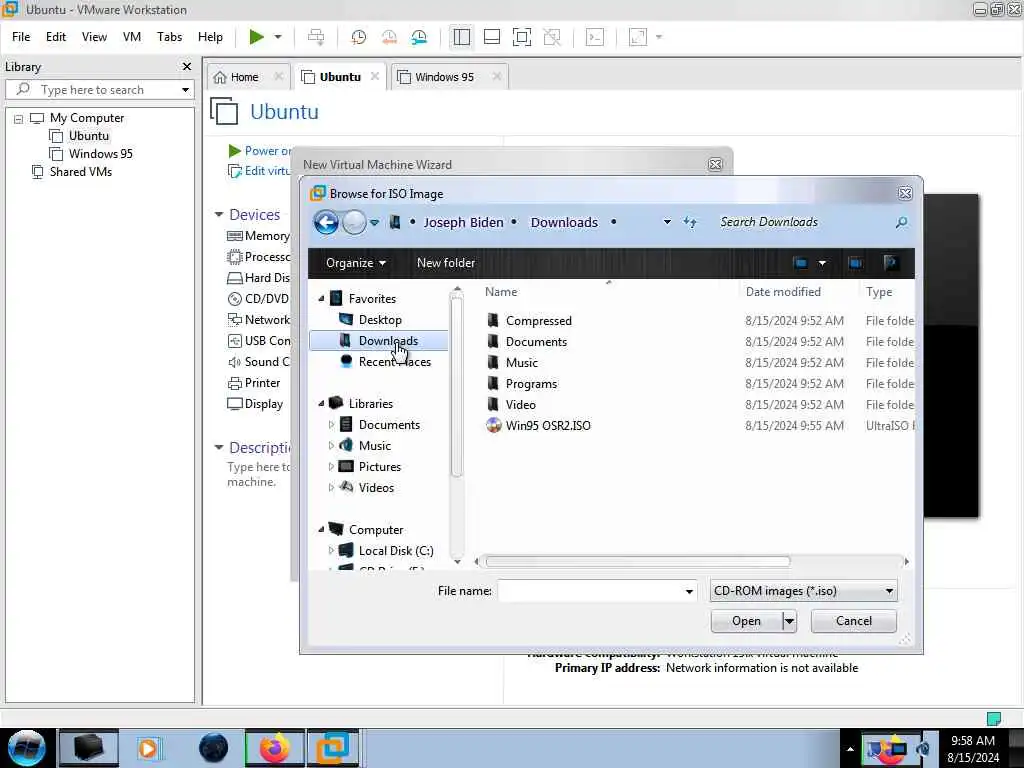This screenshot has height=768, width=1024.
Task: Click the Full Screen mode icon
Action: click(522, 37)
